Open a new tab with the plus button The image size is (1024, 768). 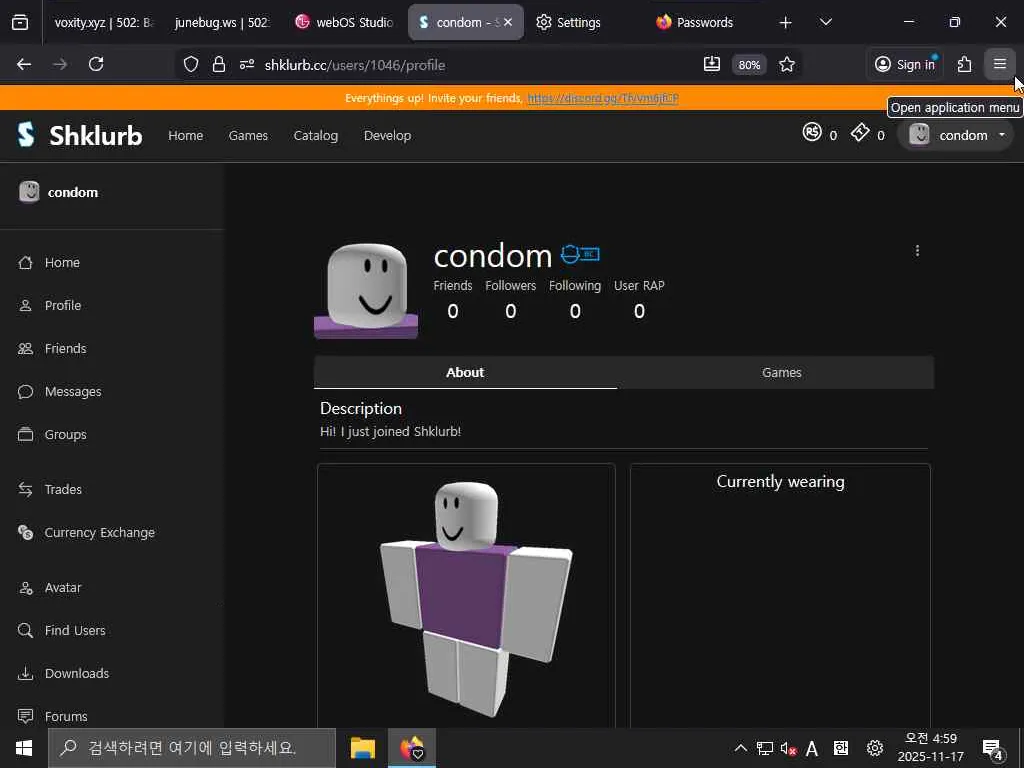(786, 22)
